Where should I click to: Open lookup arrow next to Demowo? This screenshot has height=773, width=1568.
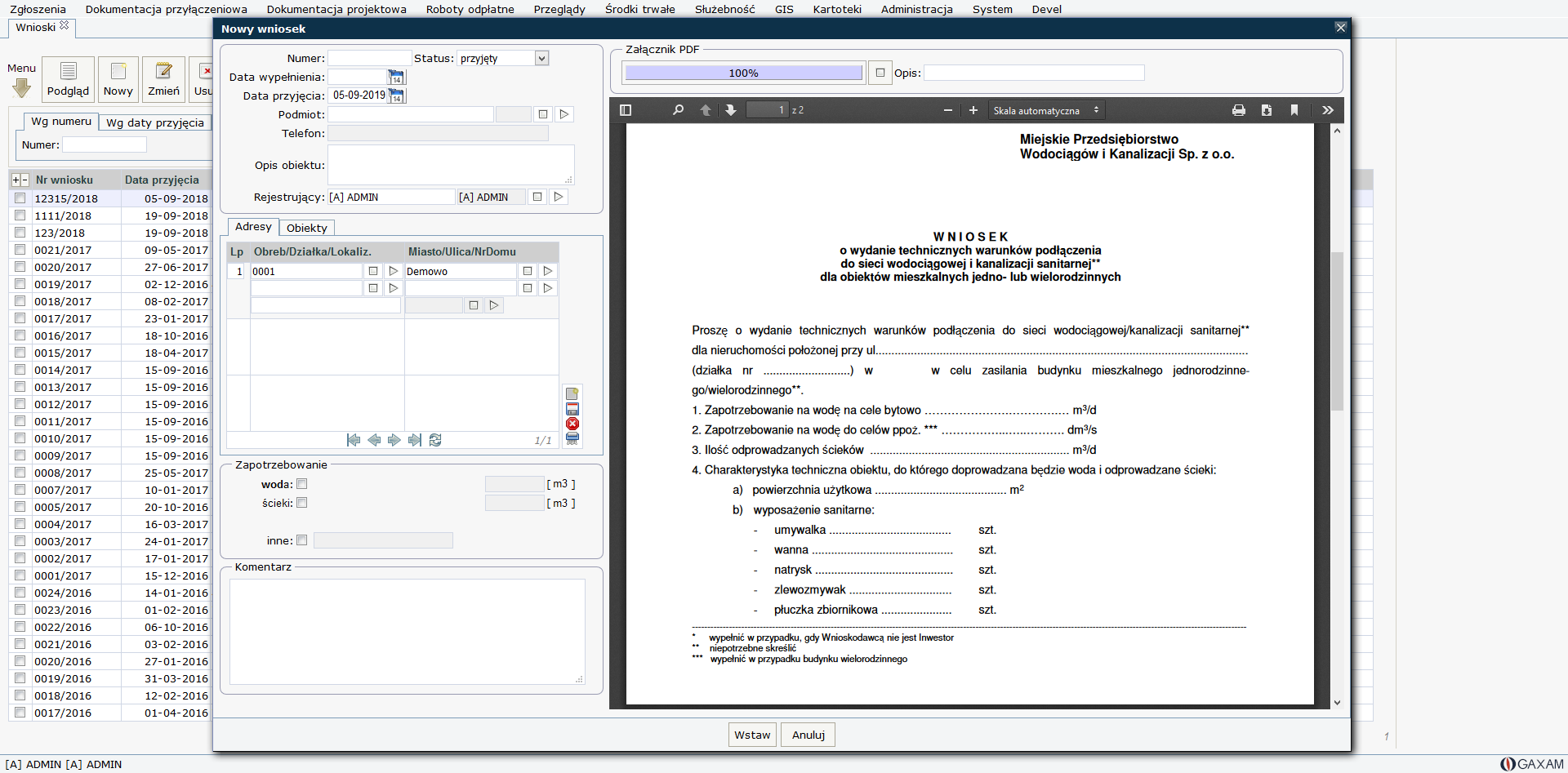tap(548, 271)
